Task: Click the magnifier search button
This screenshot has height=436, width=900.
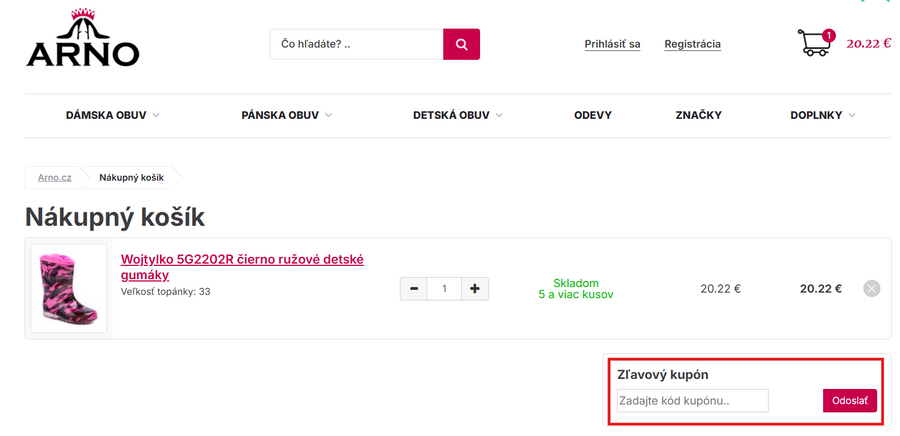Action: (x=461, y=44)
